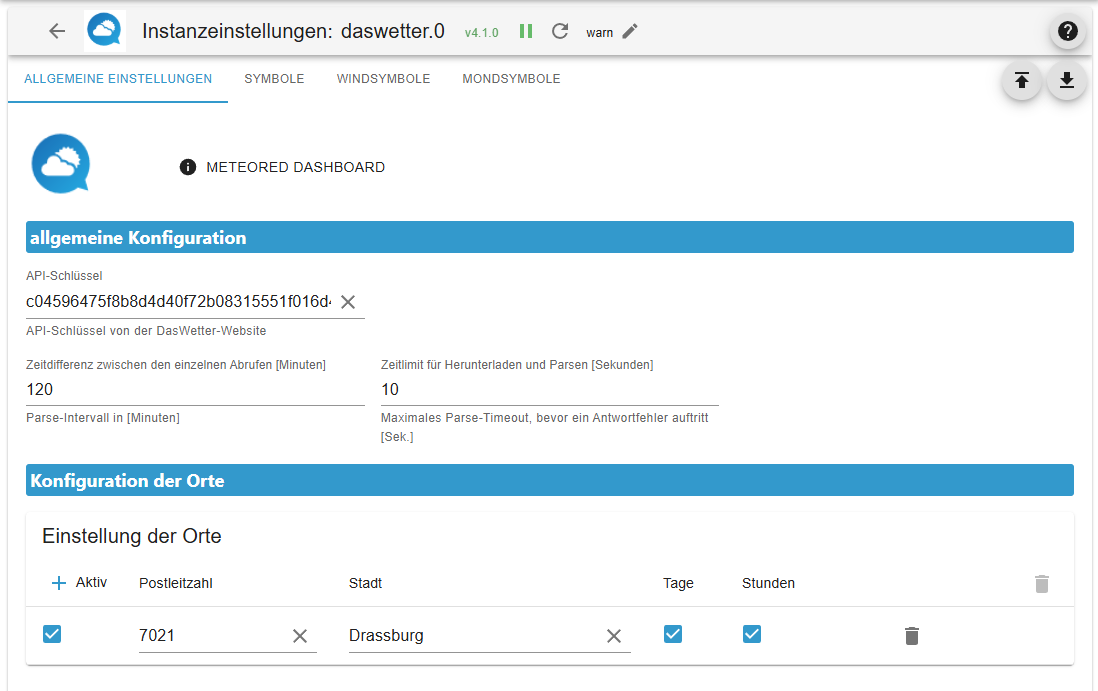Image resolution: width=1098 pixels, height=691 pixels.
Task: Restart the instance with reload icon
Action: point(560,32)
